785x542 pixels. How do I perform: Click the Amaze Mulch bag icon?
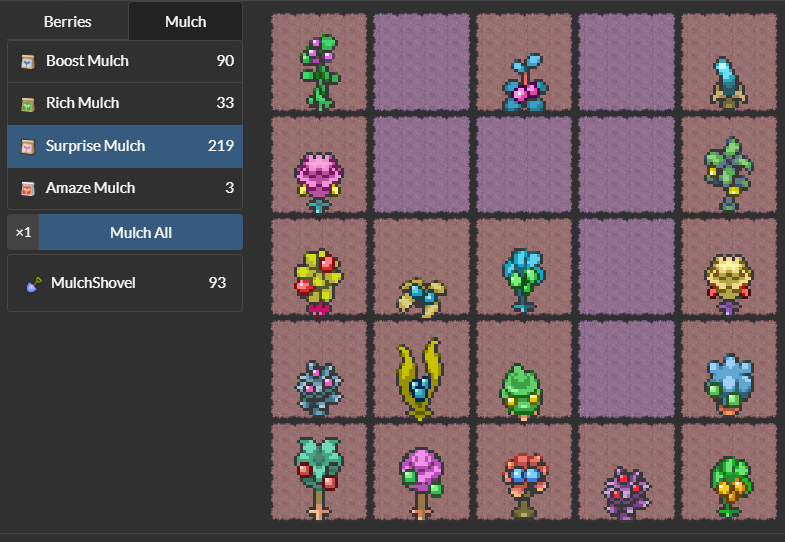click(28, 189)
